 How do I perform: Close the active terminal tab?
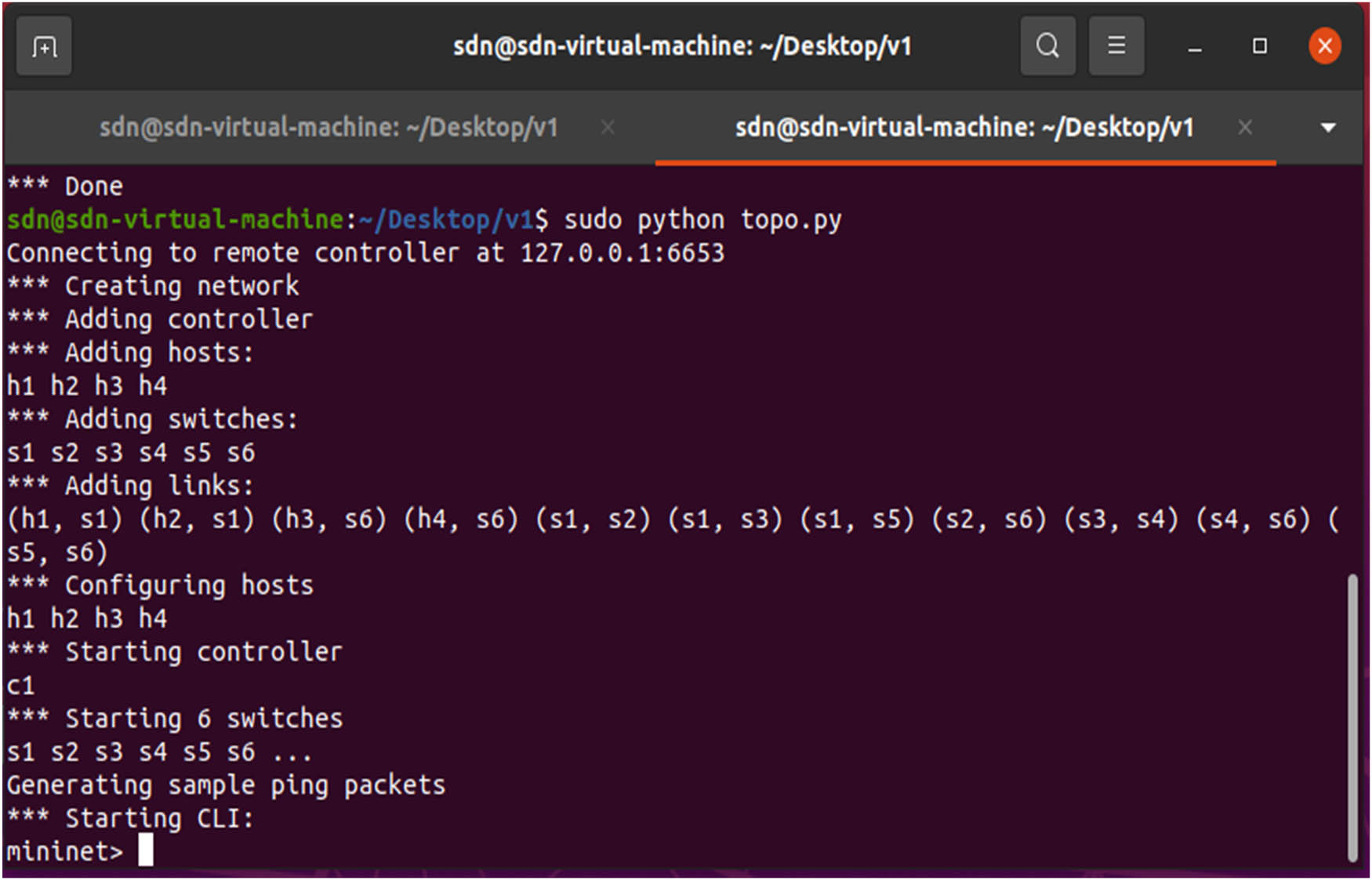[x=1245, y=126]
